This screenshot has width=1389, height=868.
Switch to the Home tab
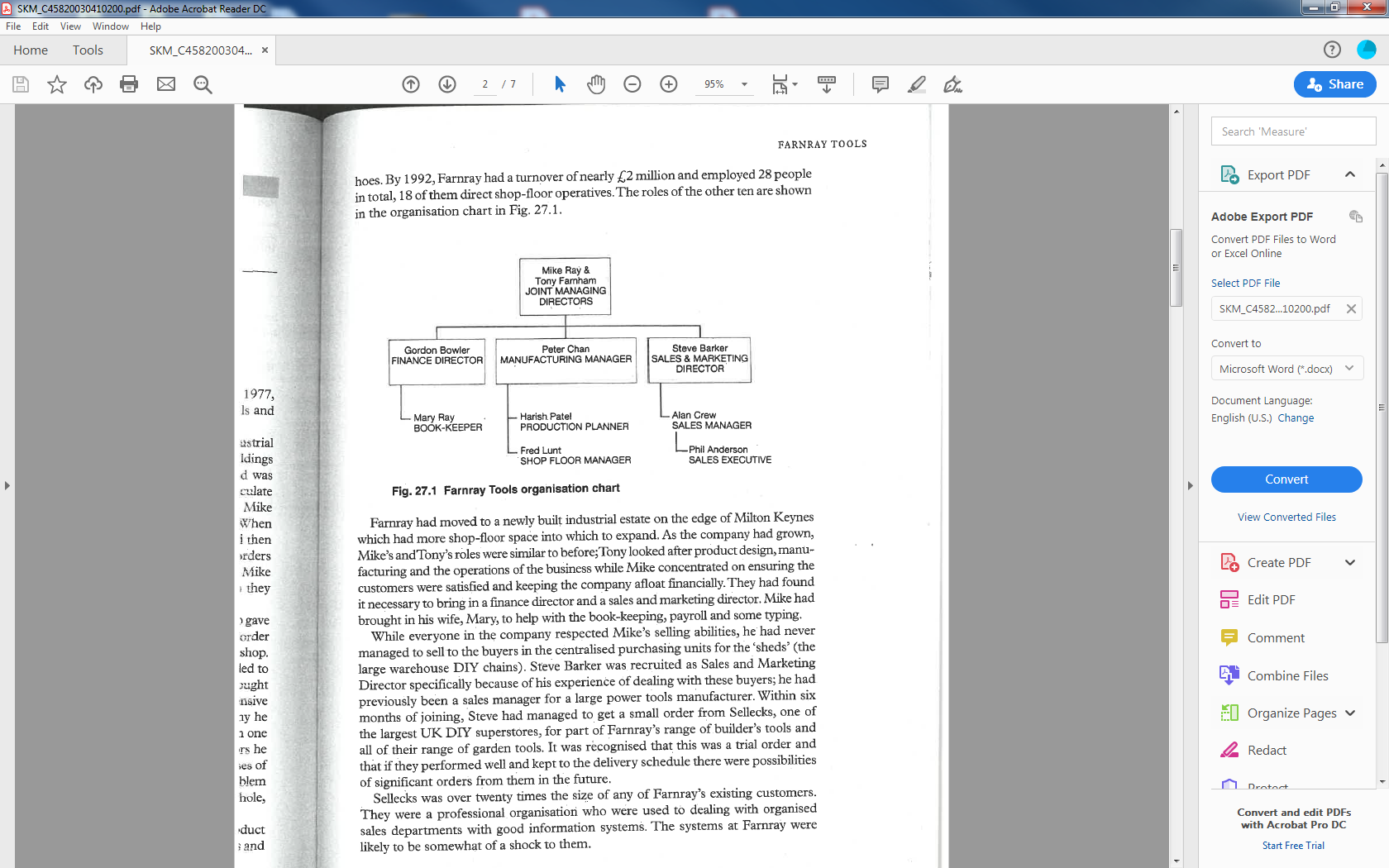pyautogui.click(x=31, y=50)
